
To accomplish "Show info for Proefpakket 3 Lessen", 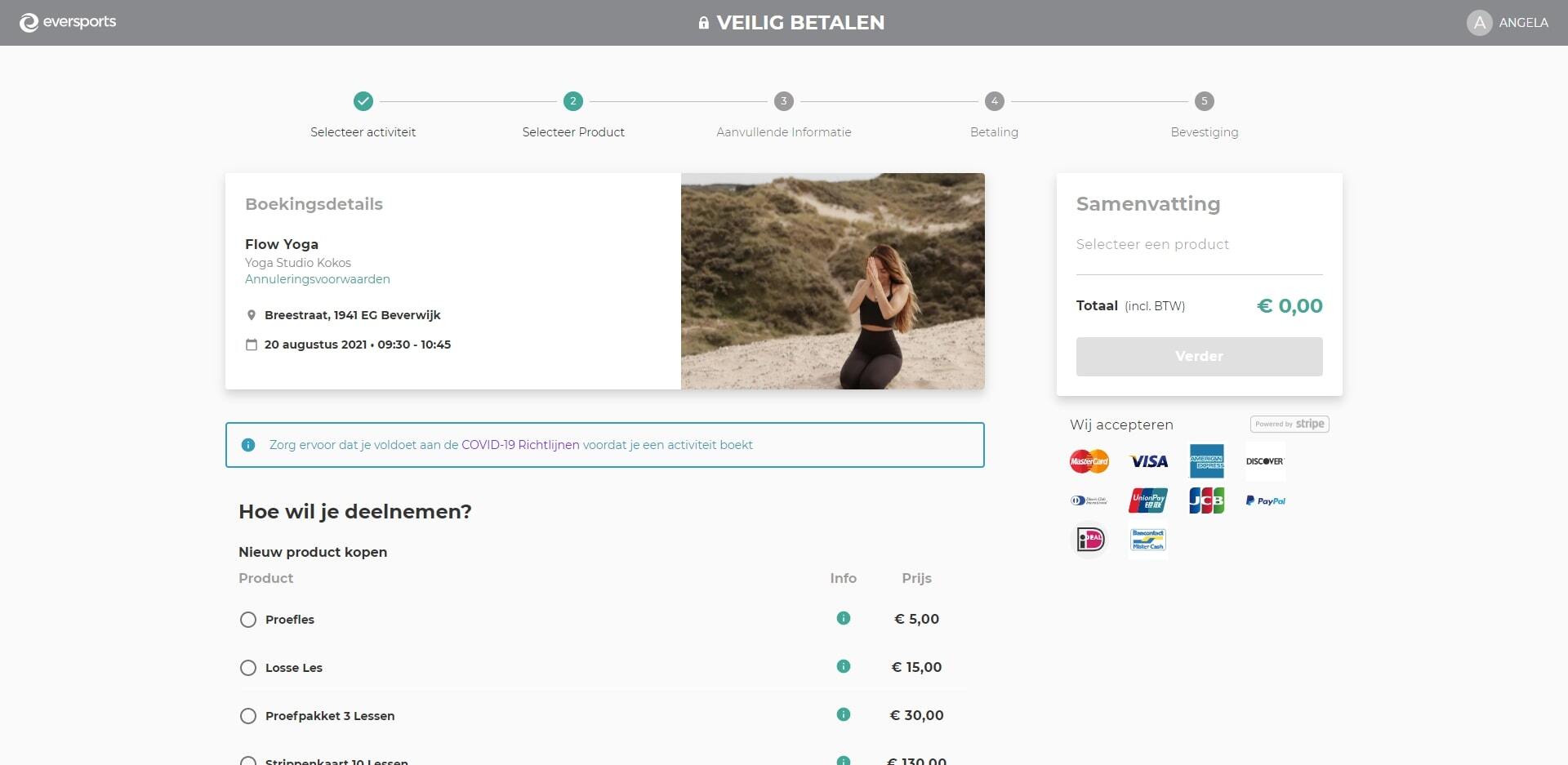I will (x=844, y=714).
